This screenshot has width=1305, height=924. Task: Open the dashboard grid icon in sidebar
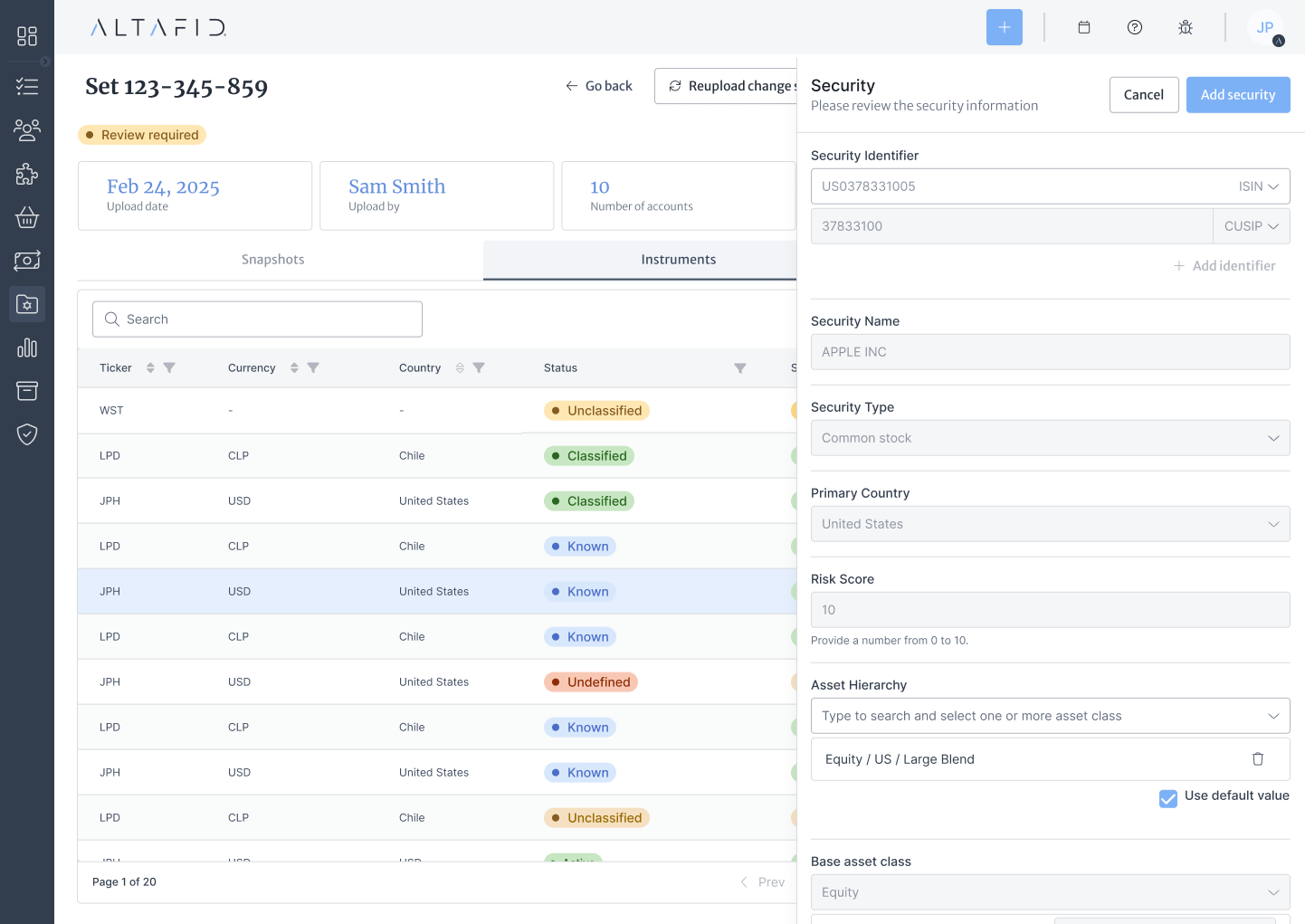point(27,36)
